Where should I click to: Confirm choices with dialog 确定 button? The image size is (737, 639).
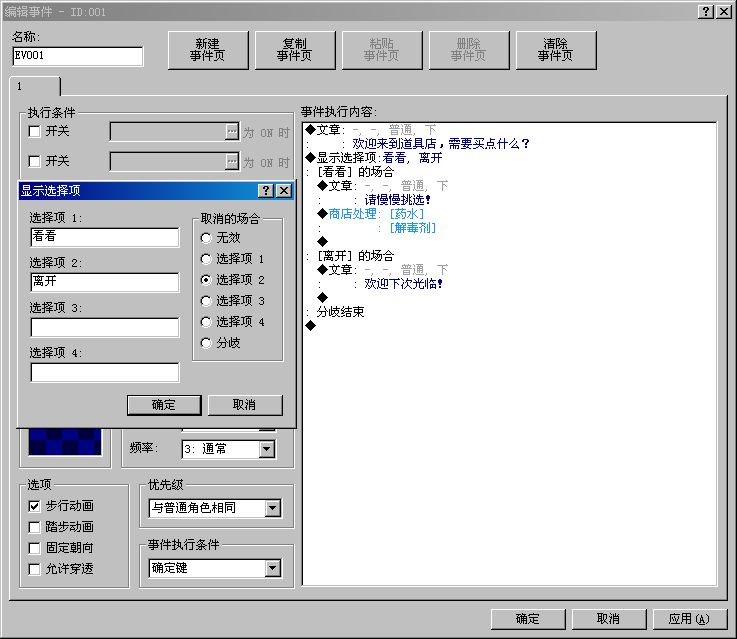coord(164,405)
